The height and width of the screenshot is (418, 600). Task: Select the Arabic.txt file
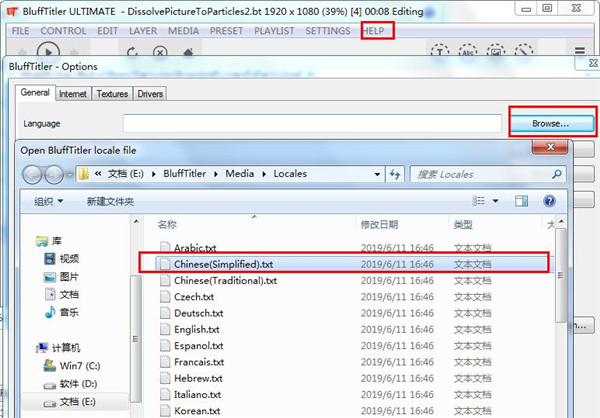pos(195,248)
